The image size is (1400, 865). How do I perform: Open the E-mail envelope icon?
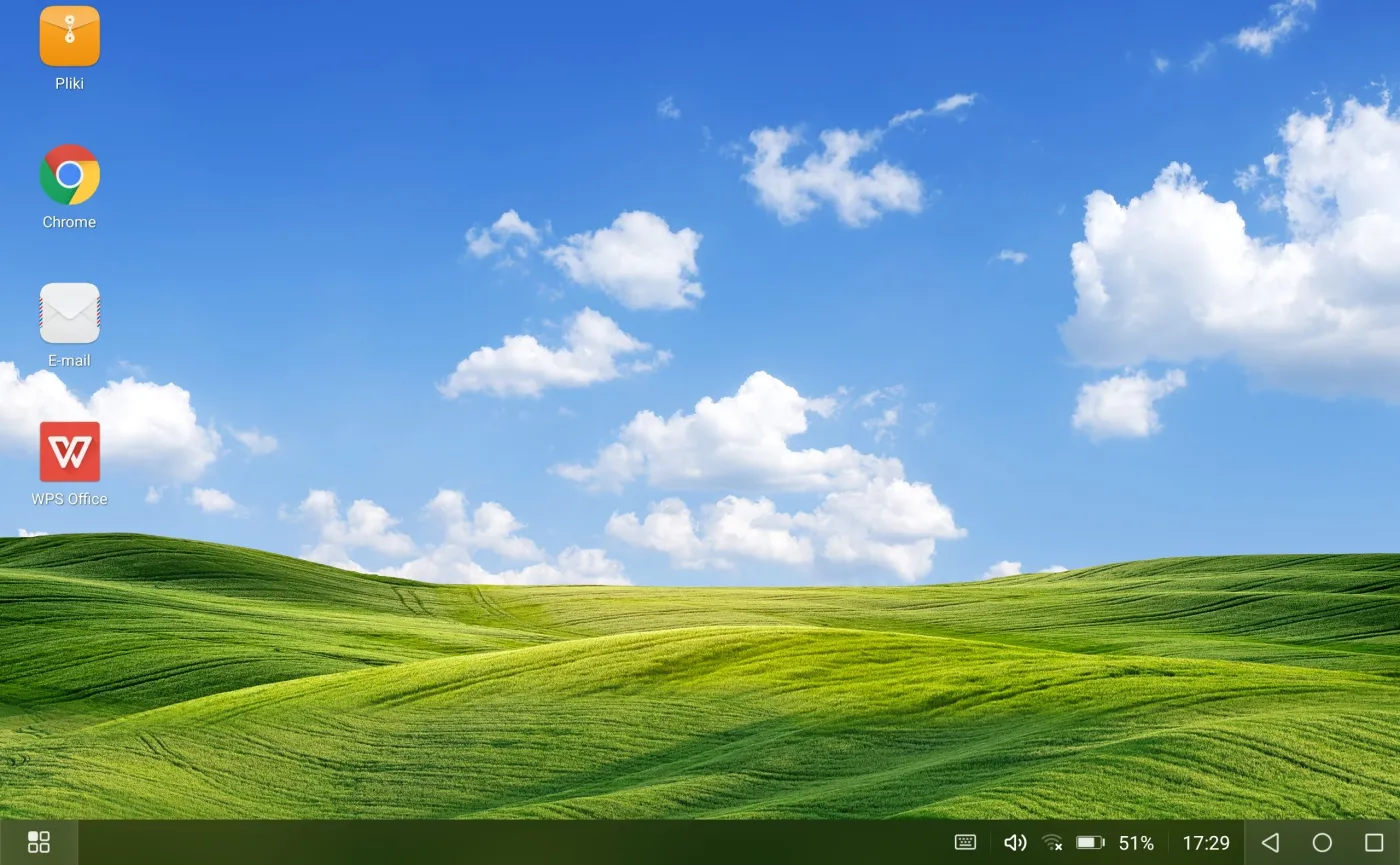tap(69, 313)
